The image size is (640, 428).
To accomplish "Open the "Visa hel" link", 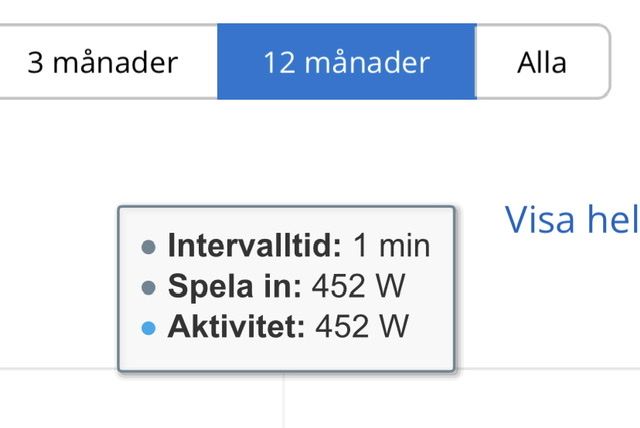I will click(571, 219).
